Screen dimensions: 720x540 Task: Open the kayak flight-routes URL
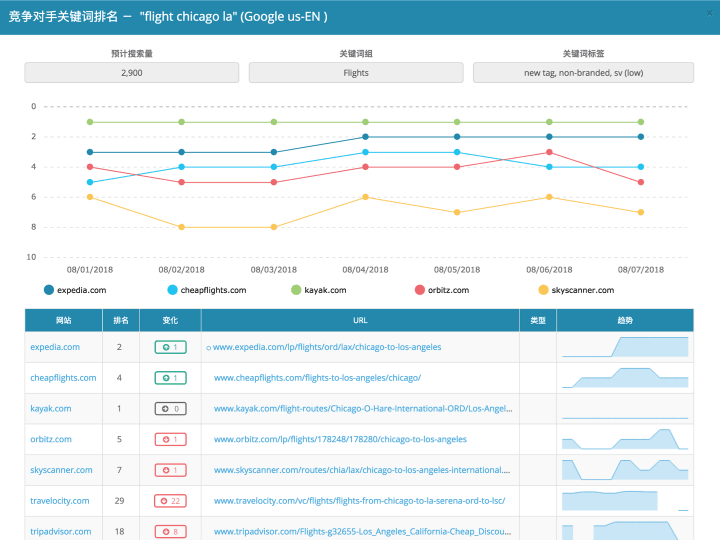pos(363,409)
